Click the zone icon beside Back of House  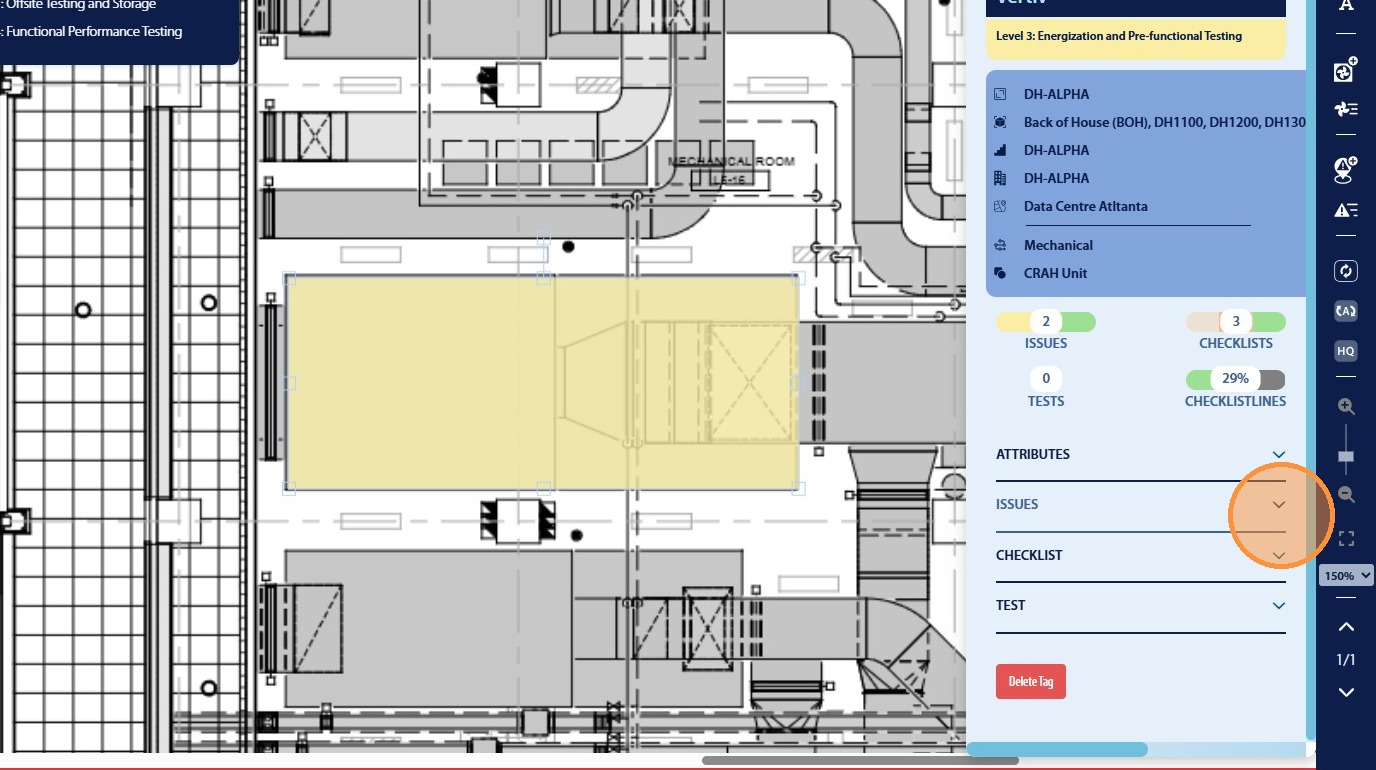[x=1000, y=122]
